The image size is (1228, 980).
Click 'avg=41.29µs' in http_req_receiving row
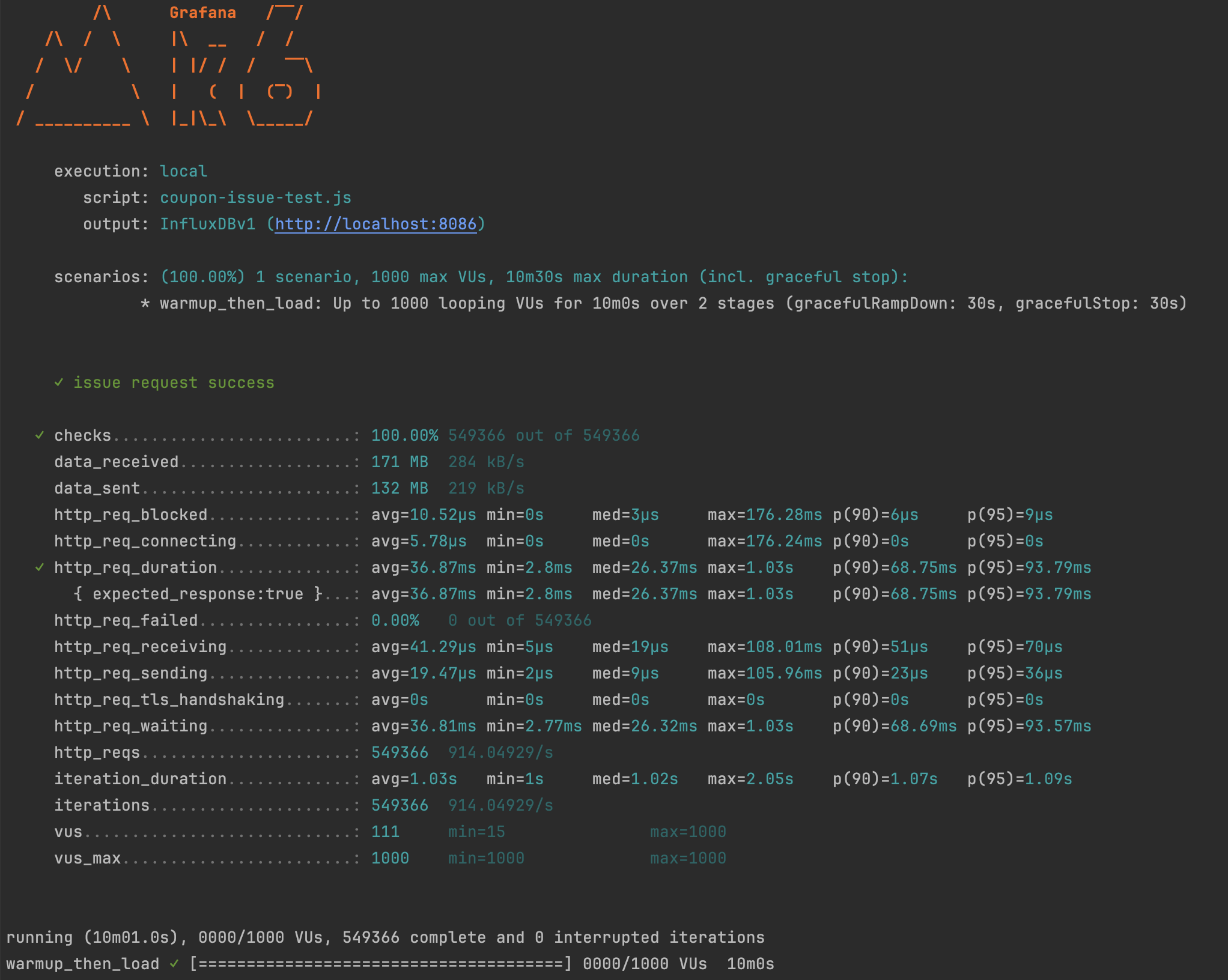point(424,647)
